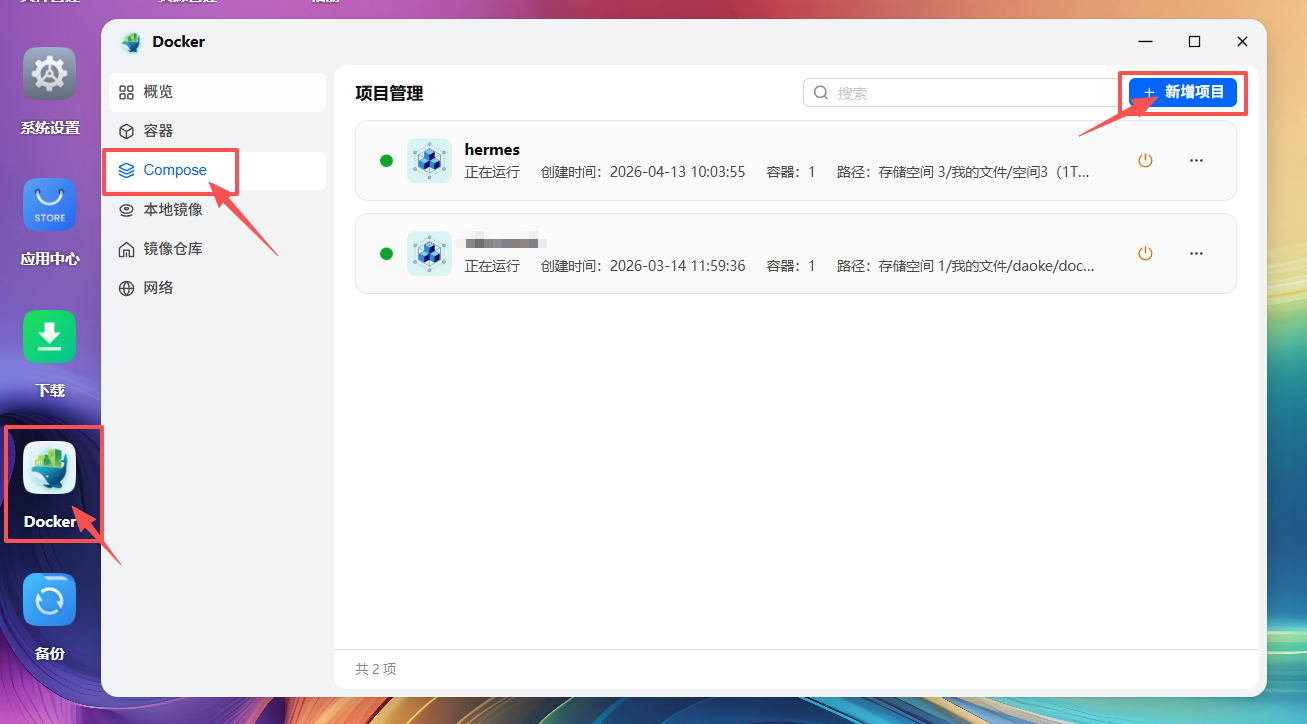Screen dimensions: 1307x724
Task: Click the Docker logo in the title bar
Action: [x=131, y=42]
